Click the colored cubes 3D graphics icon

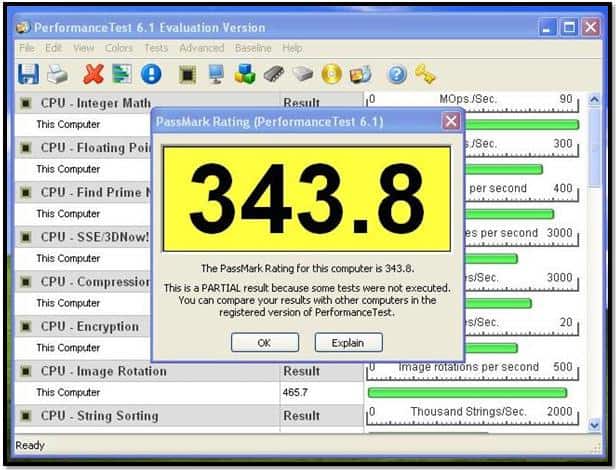pyautogui.click(x=245, y=73)
